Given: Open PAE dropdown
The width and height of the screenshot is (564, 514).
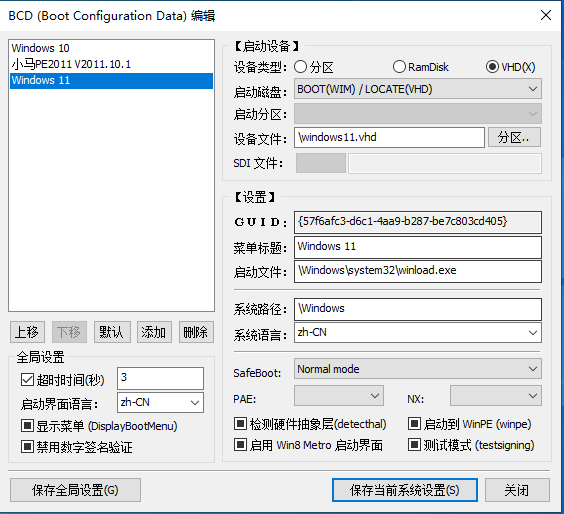Looking at the screenshot, I should [339, 396].
